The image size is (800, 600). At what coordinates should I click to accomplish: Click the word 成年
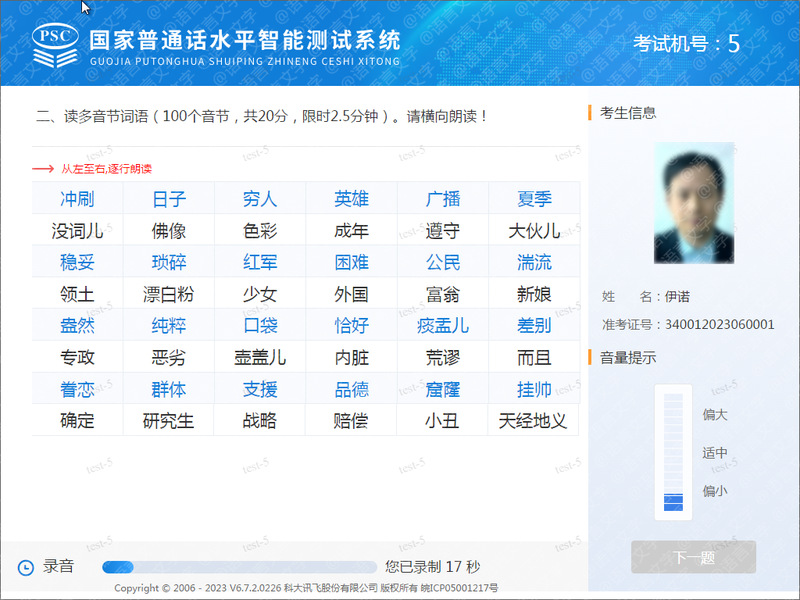tap(352, 231)
